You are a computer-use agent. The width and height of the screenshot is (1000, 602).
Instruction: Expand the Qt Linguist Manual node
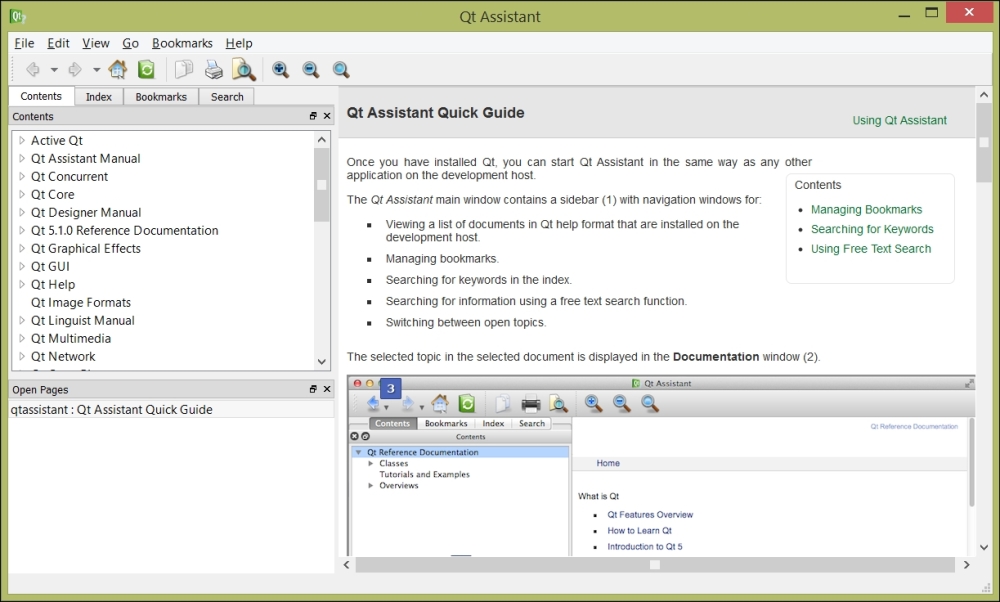pos(22,320)
